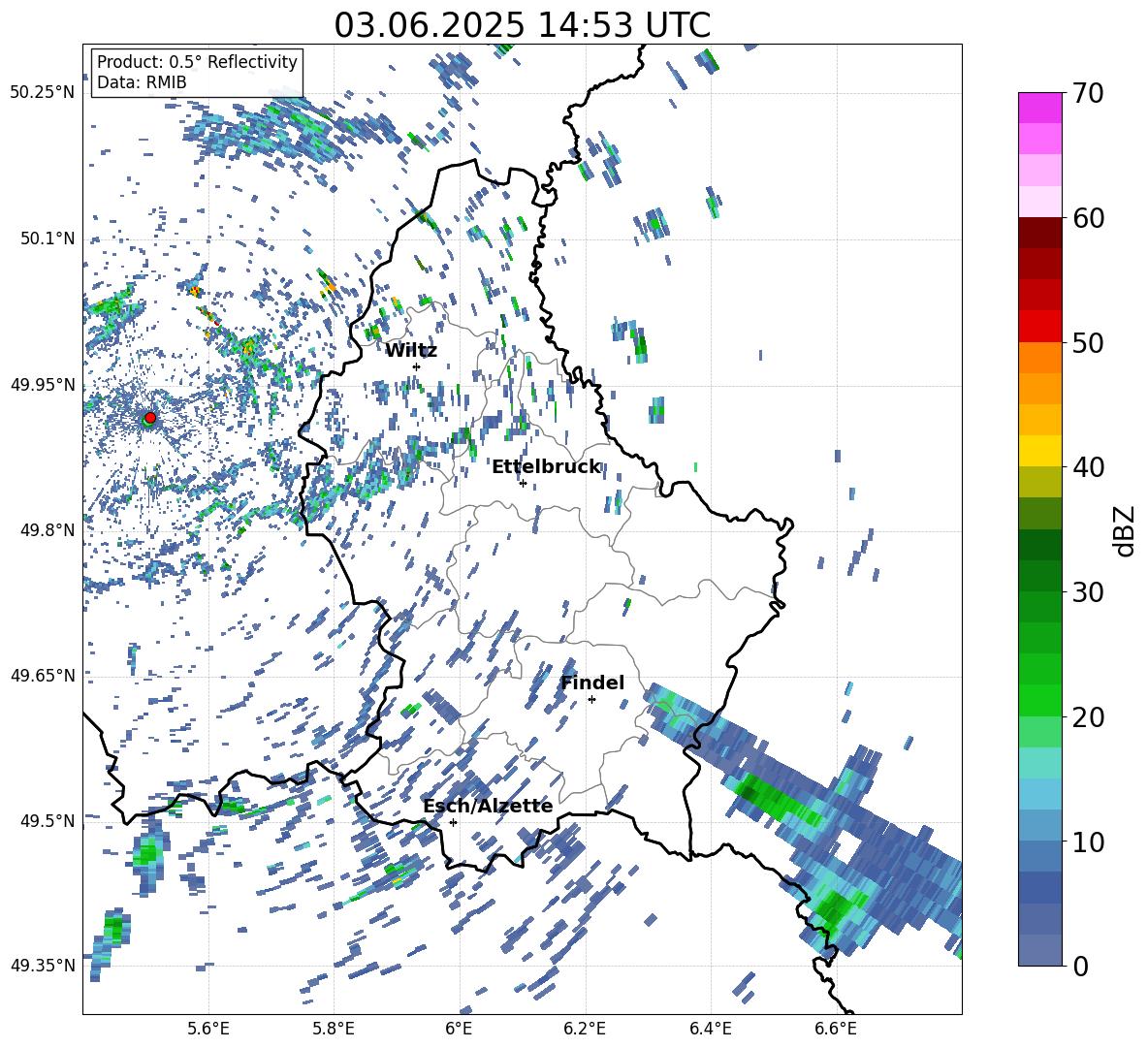Click the Findel cross marker
1148x1048 pixels.
pyautogui.click(x=591, y=700)
